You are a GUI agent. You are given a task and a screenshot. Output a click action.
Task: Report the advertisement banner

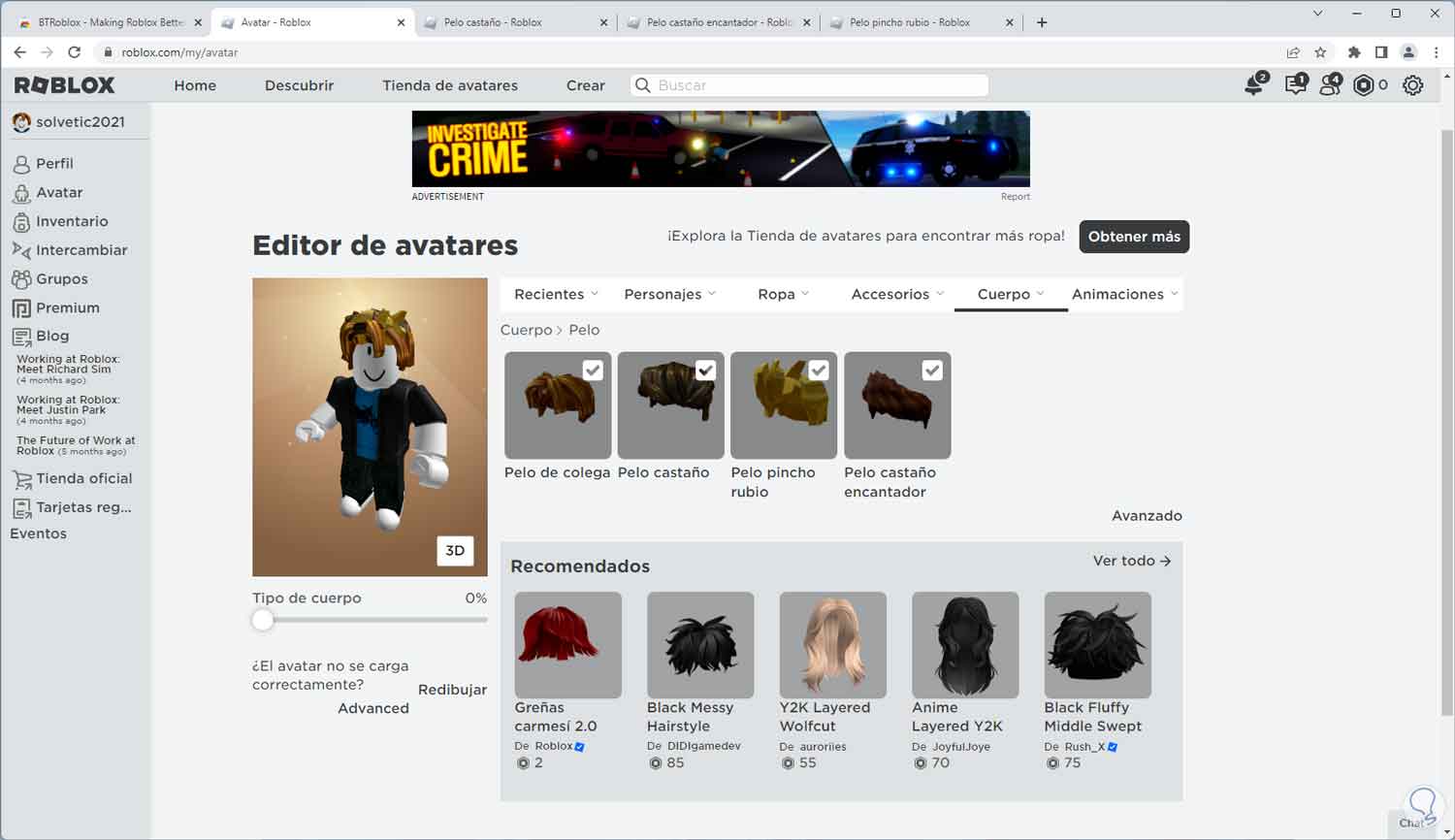tap(1016, 197)
